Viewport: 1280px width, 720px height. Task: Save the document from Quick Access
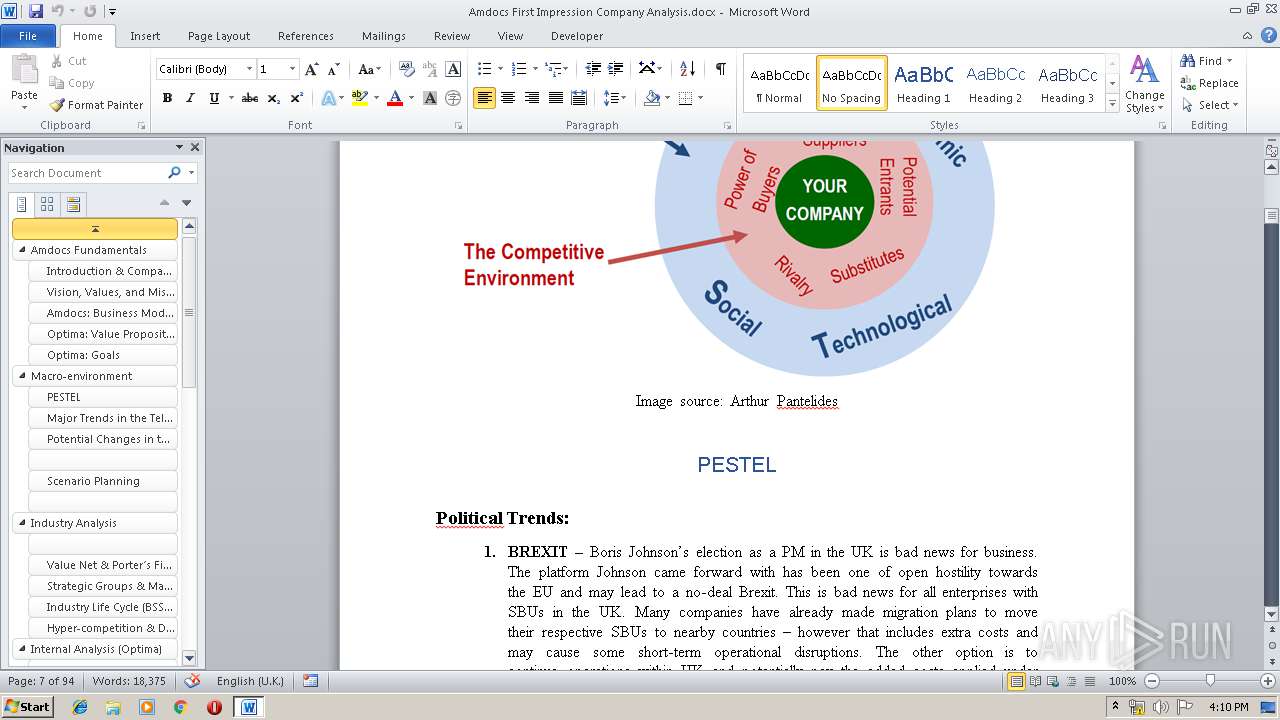(x=37, y=11)
